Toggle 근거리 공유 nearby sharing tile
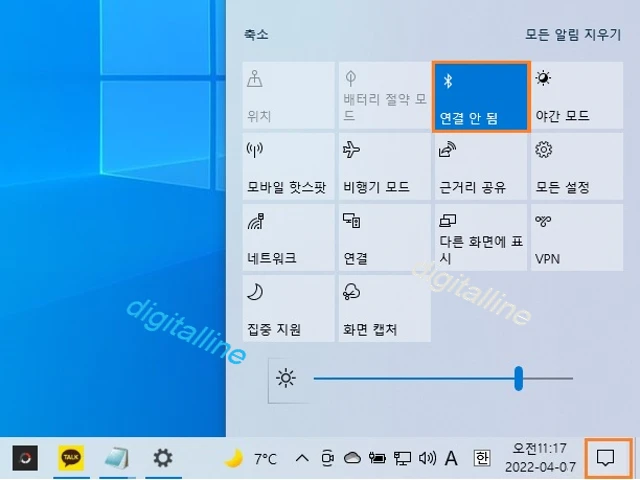The width and height of the screenshot is (640, 480). (481, 167)
